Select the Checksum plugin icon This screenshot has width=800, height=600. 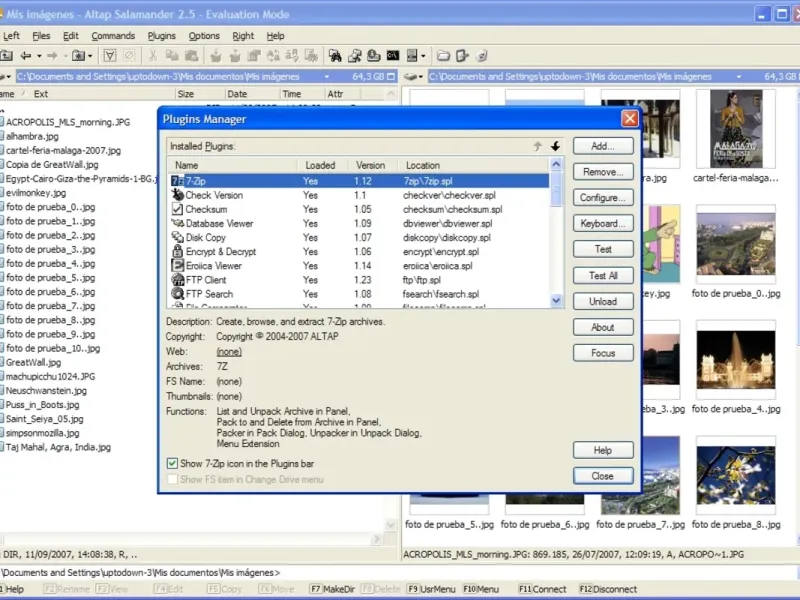point(177,209)
